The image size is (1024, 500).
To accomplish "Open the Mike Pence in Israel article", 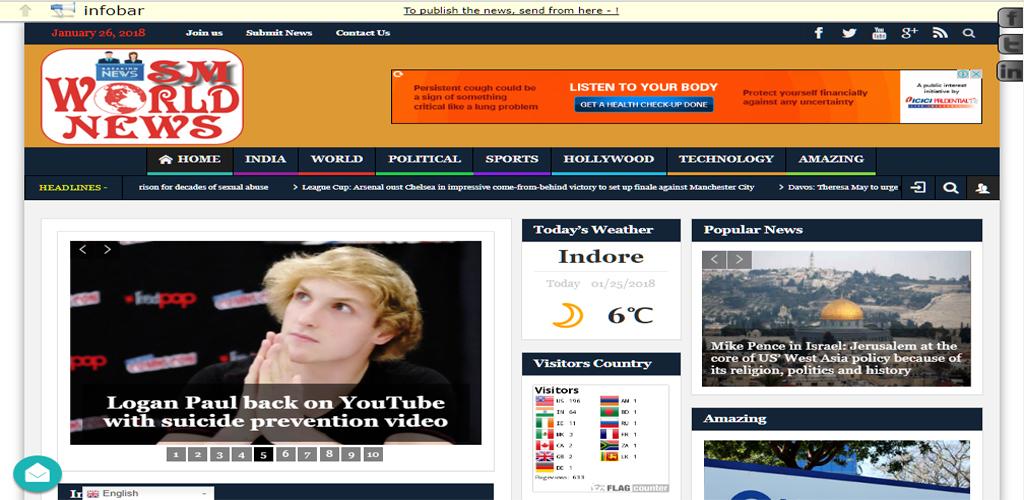I will pos(836,358).
